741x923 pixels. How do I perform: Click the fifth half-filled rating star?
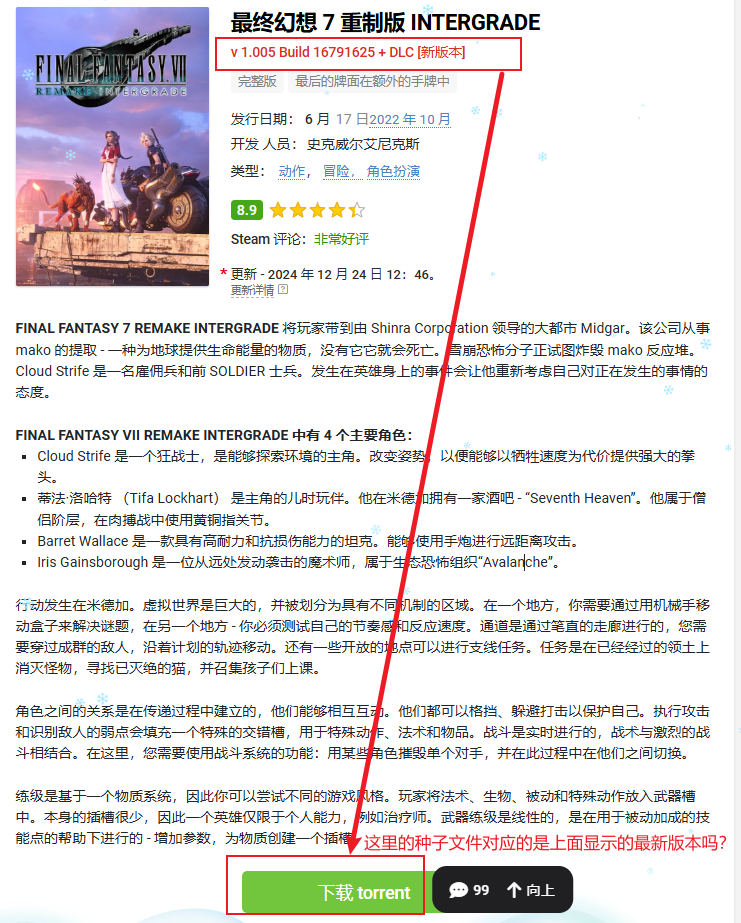pyautogui.click(x=357, y=210)
